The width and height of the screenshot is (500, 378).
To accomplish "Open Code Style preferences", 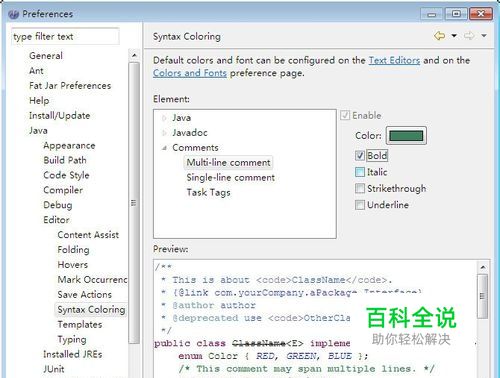I will pos(66,175).
